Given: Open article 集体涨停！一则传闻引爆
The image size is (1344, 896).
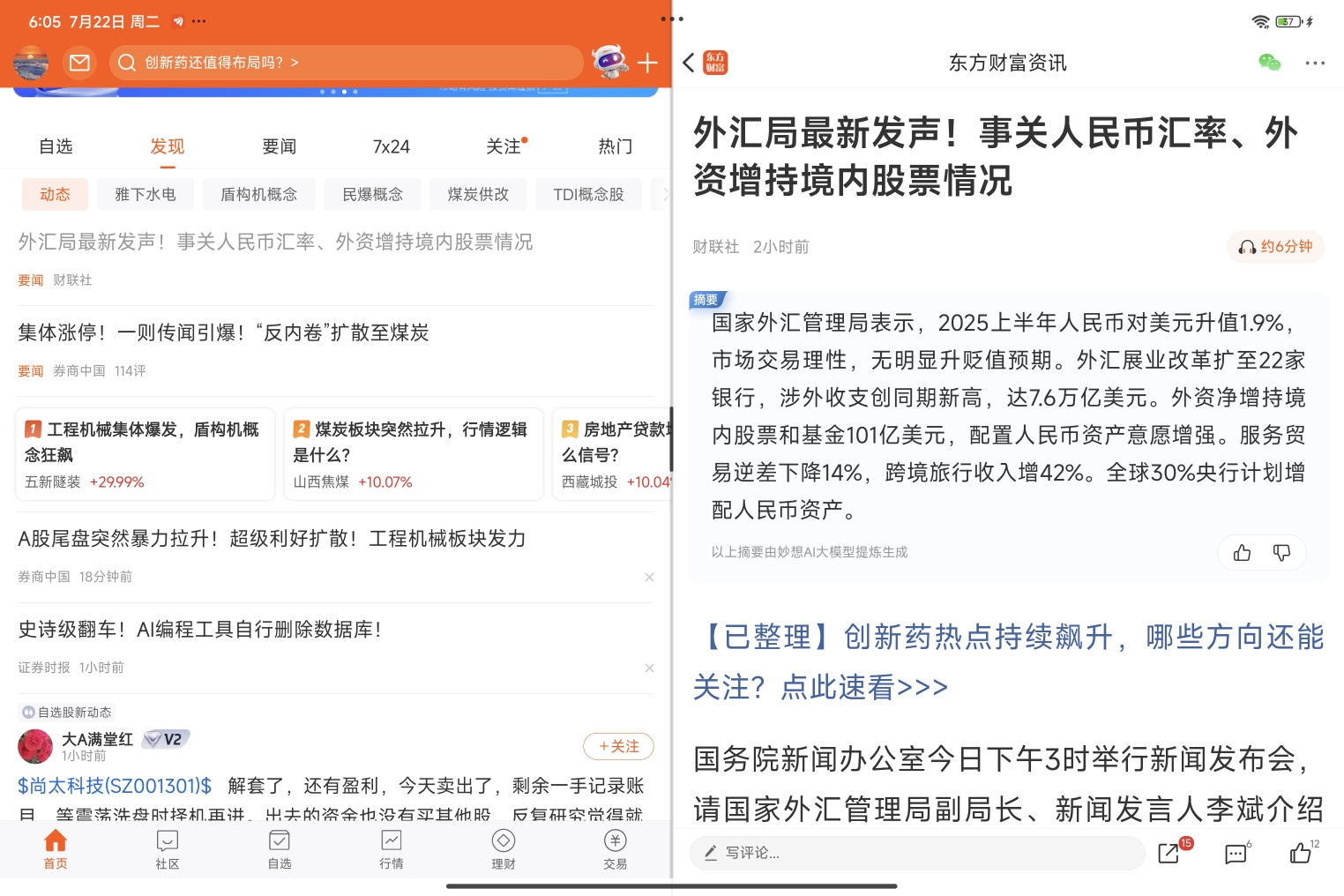Looking at the screenshot, I should coord(223,332).
